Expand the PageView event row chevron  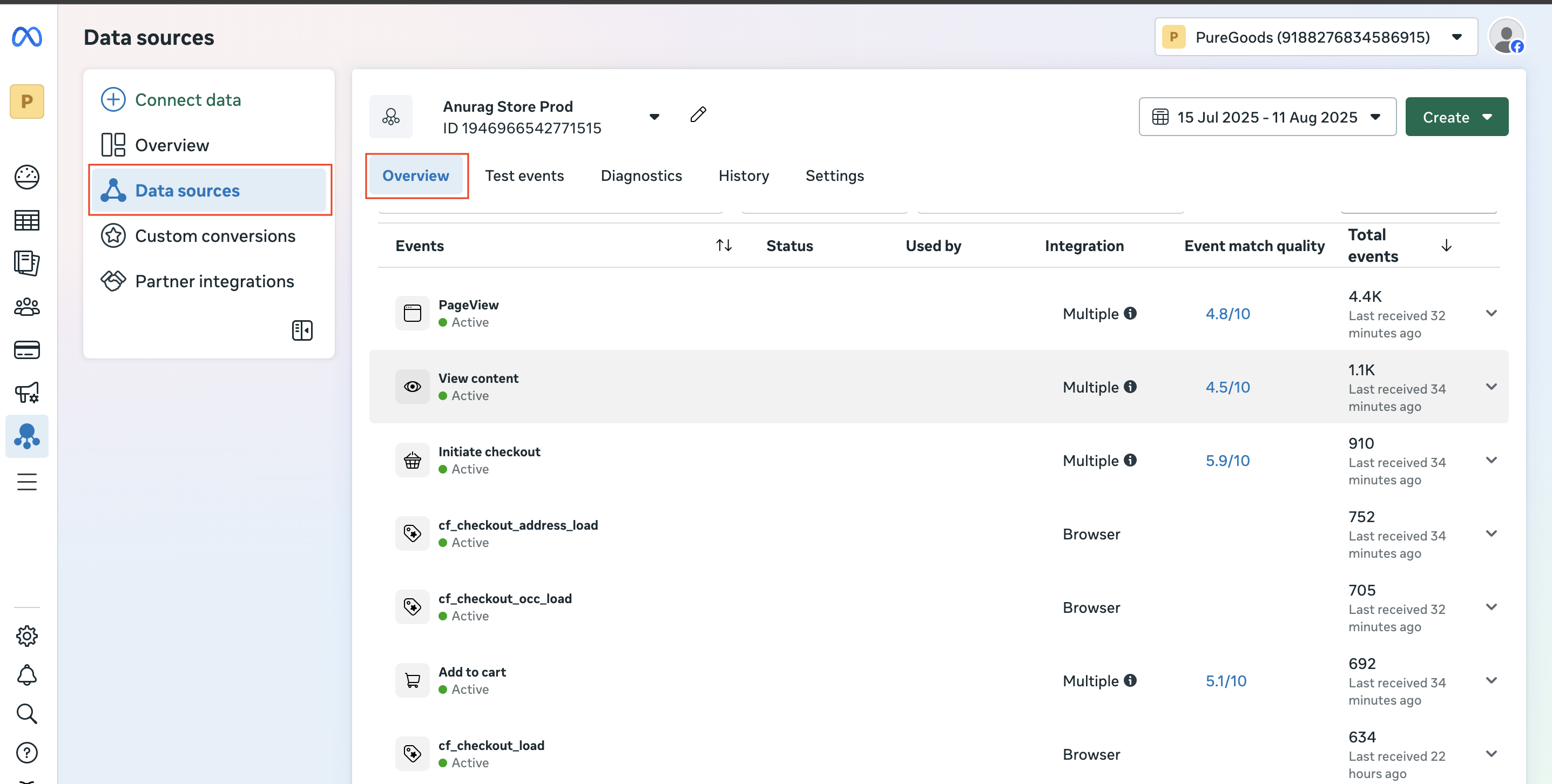(x=1491, y=313)
